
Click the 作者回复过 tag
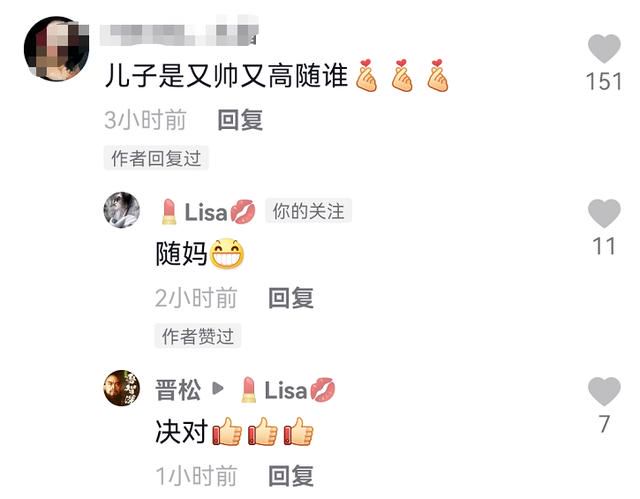click(156, 158)
